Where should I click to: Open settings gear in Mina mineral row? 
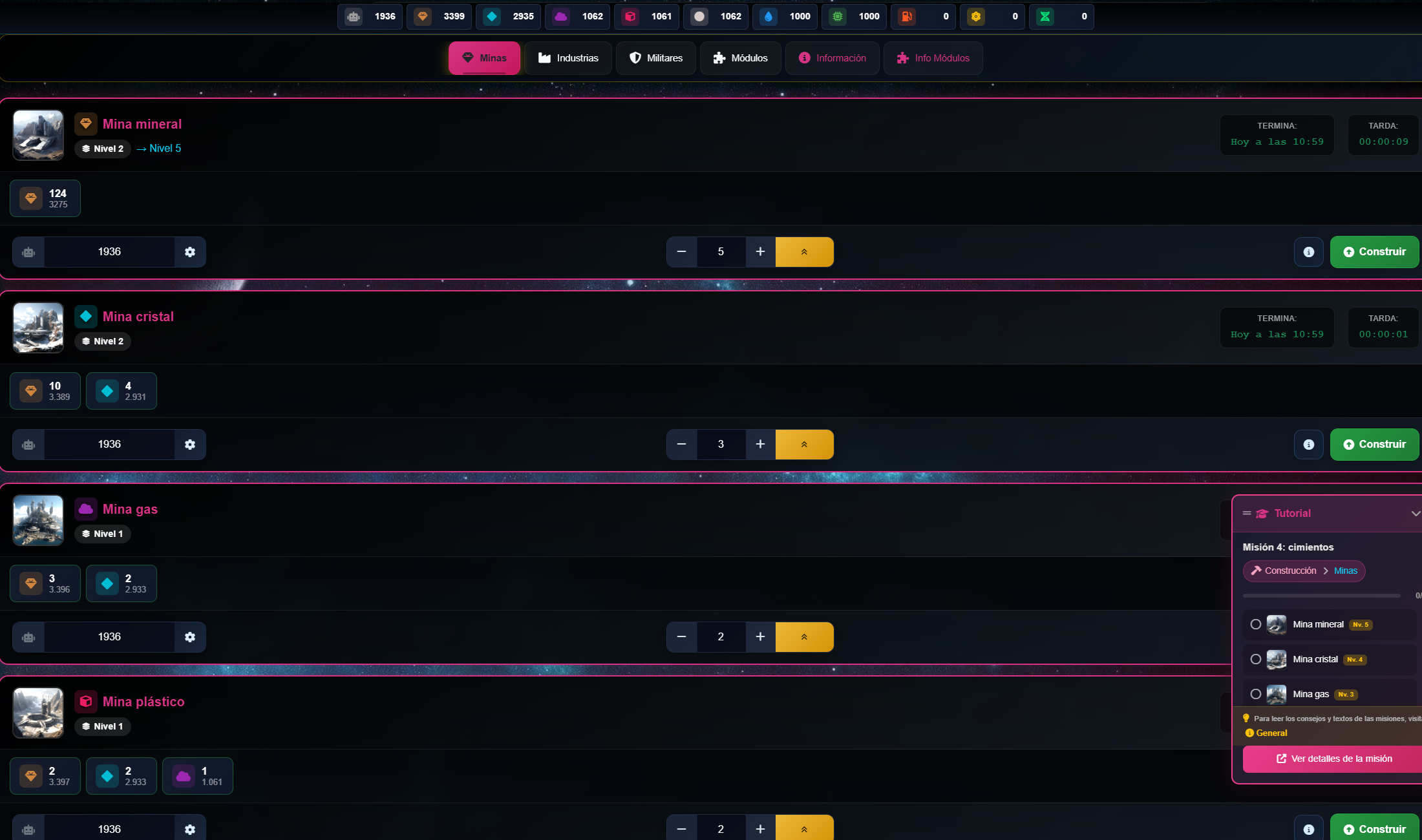[x=190, y=252]
